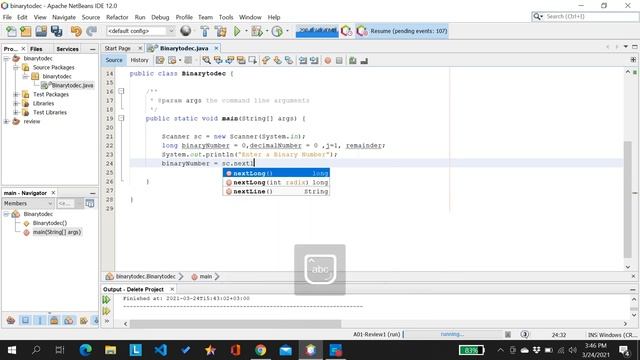Viewport: 640px width, 360px height.
Task: Collapse the binarytodec project node
Action: click(x=6, y=58)
